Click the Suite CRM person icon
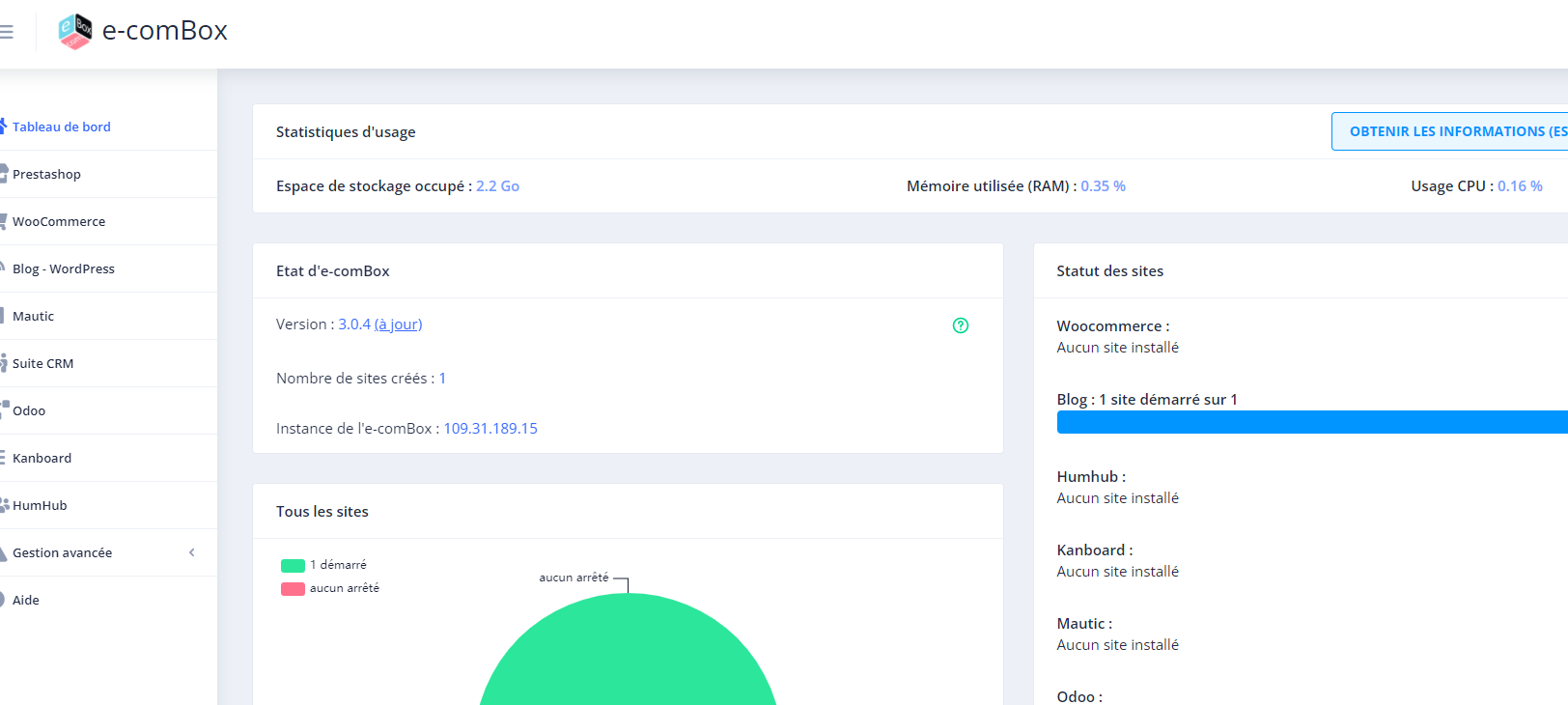1568x705 pixels. 3,363
